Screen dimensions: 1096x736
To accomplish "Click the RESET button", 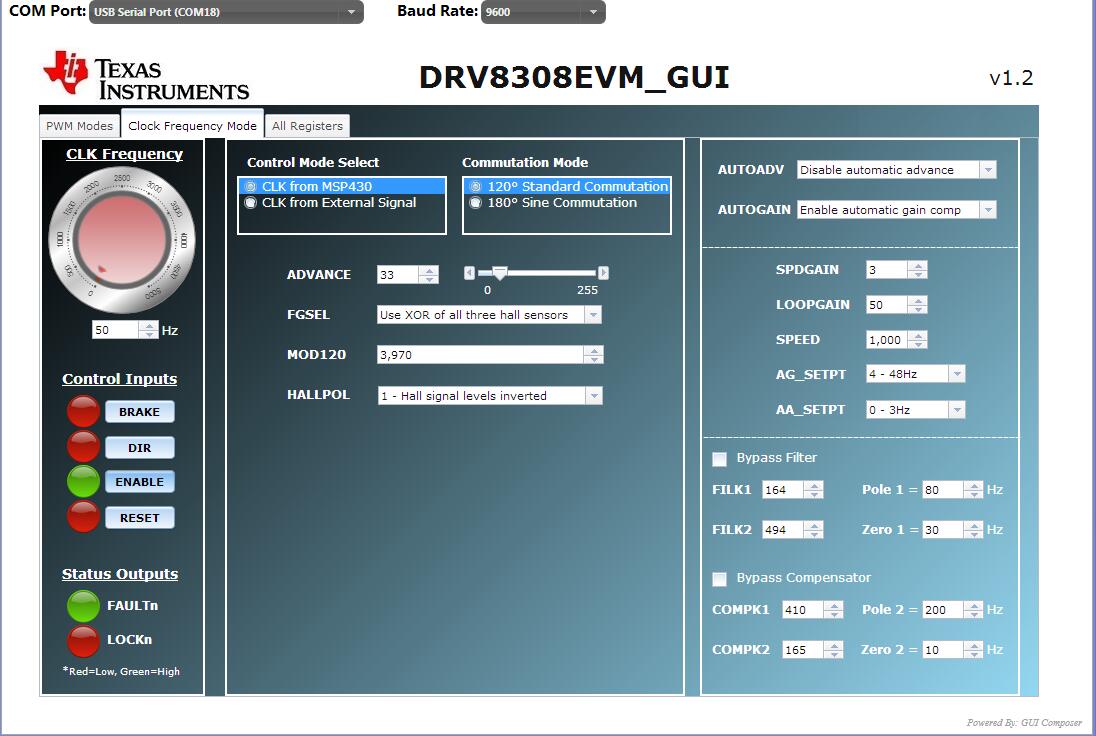I will [x=140, y=518].
